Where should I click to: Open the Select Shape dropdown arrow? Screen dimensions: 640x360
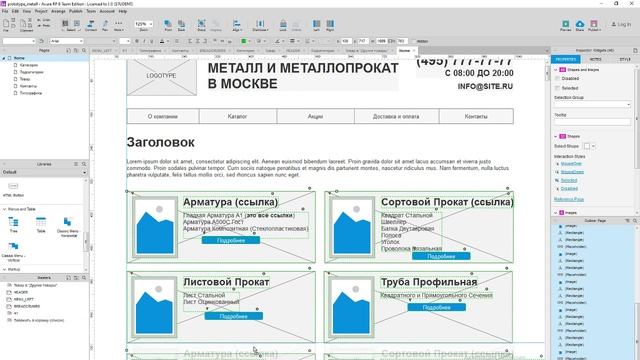[593, 146]
